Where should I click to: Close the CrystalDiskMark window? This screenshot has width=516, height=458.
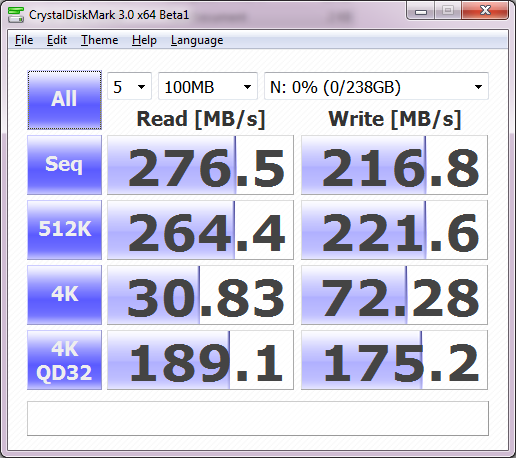click(x=485, y=11)
